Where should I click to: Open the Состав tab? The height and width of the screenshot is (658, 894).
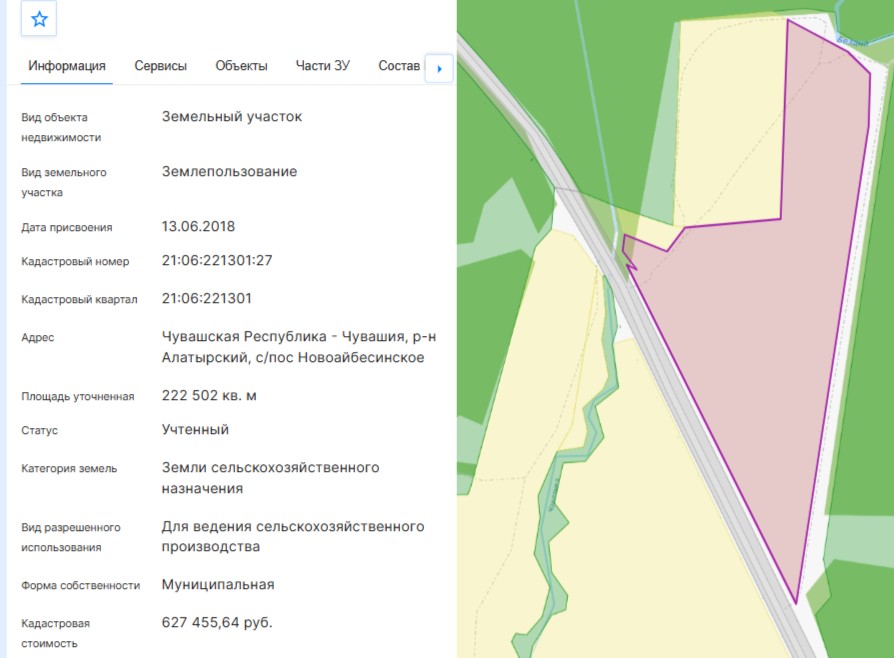click(x=399, y=66)
